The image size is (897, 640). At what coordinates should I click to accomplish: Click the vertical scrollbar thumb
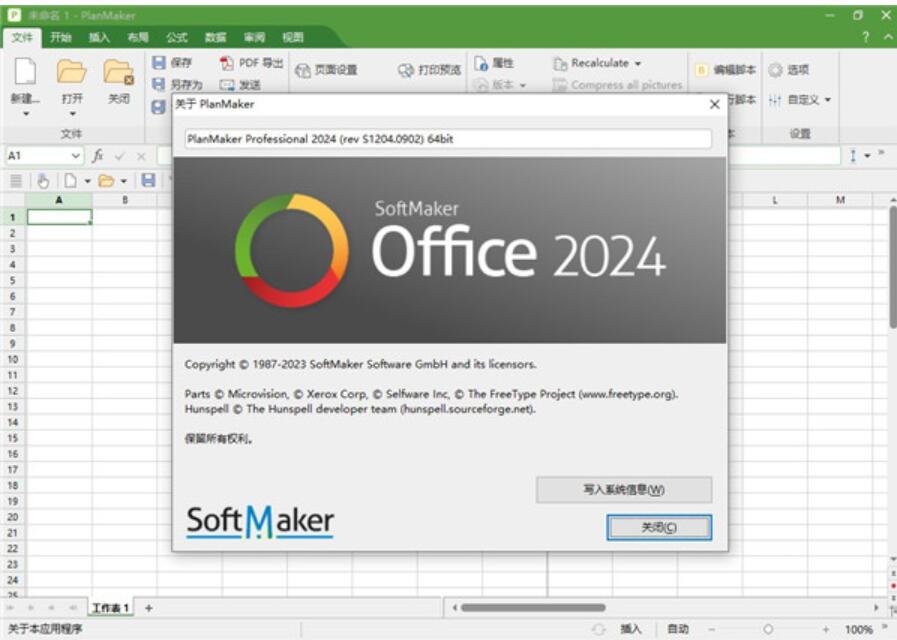coord(893,267)
